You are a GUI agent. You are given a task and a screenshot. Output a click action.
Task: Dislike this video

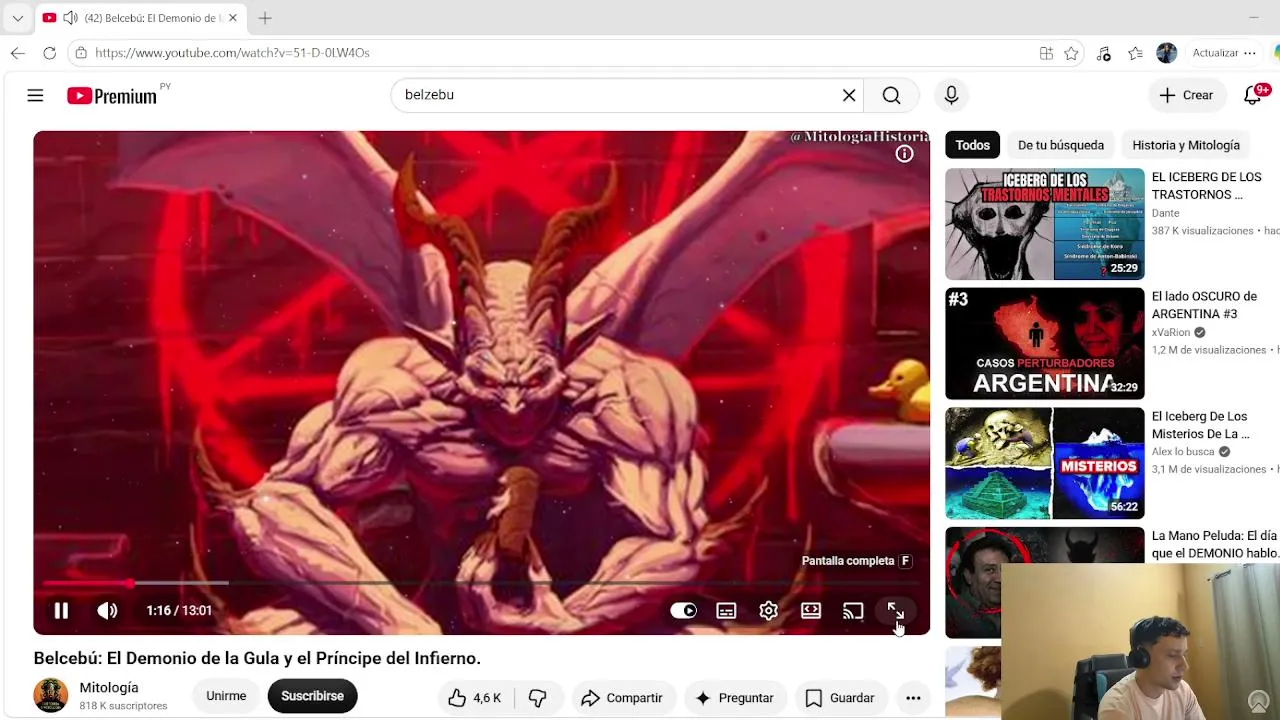tap(537, 698)
